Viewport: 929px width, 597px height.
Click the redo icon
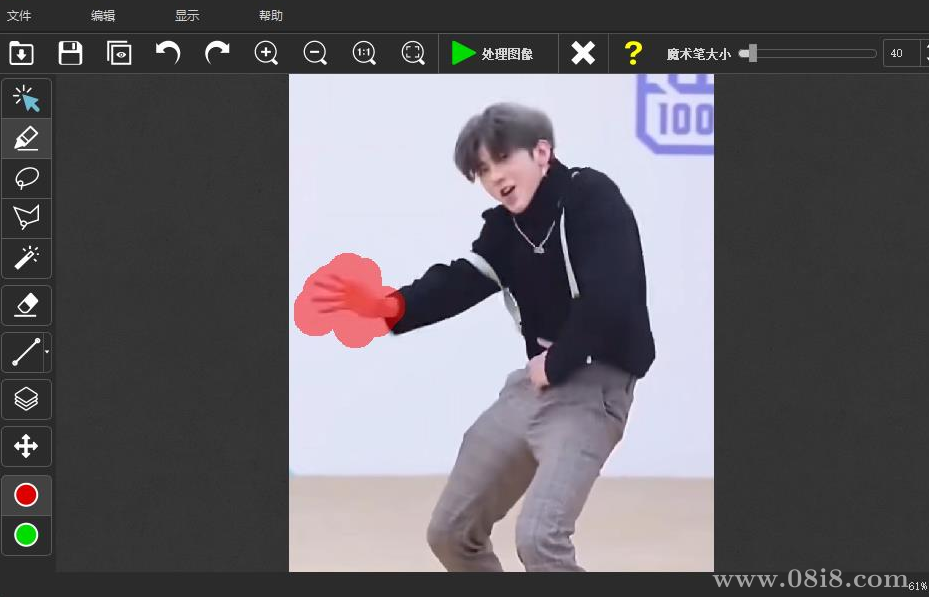coord(216,52)
